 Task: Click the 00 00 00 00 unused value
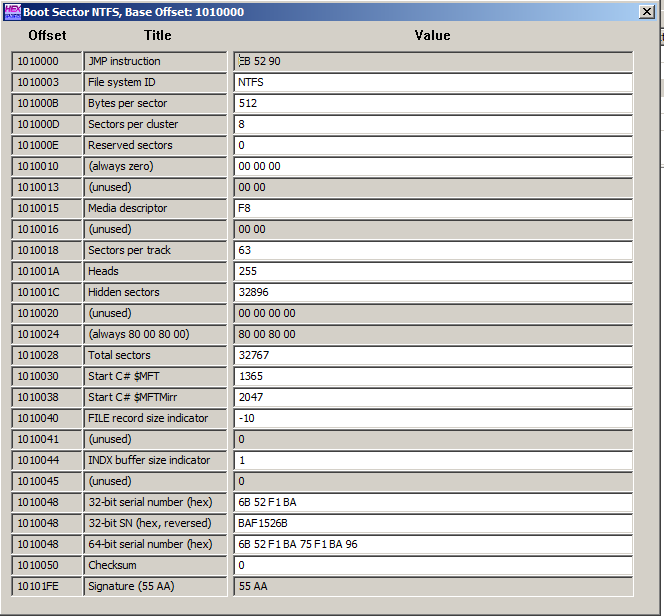[433, 313]
